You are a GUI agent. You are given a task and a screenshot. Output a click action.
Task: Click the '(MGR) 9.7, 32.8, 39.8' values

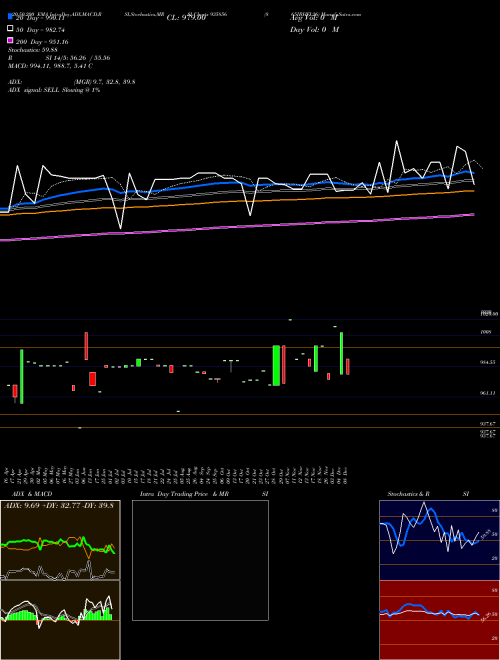[104, 82]
